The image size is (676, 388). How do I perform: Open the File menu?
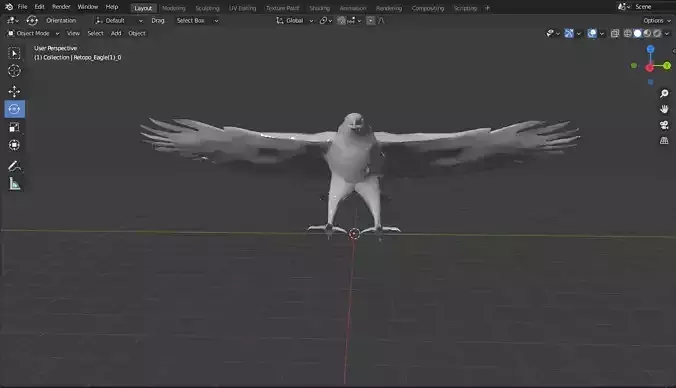(22, 7)
